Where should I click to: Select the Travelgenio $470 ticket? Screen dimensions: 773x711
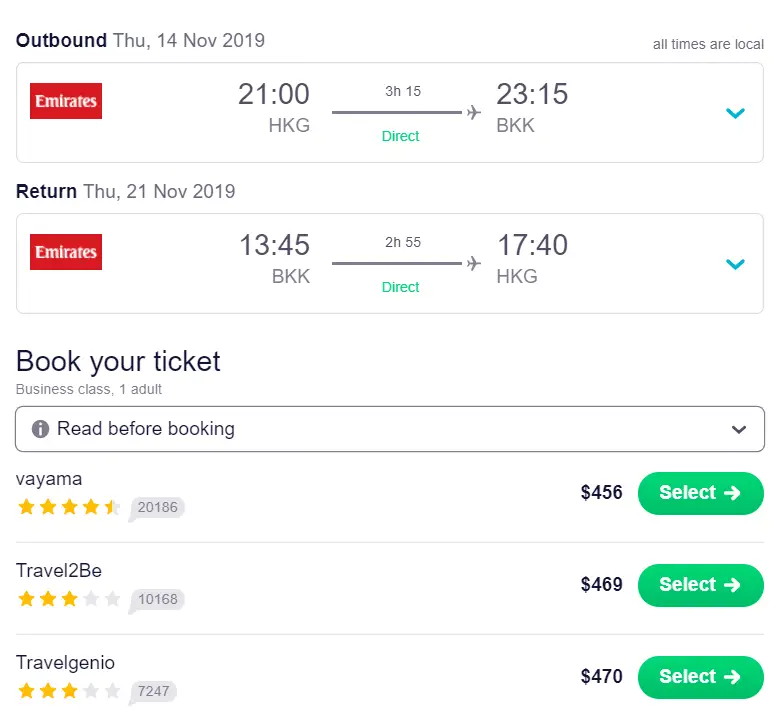tap(700, 677)
